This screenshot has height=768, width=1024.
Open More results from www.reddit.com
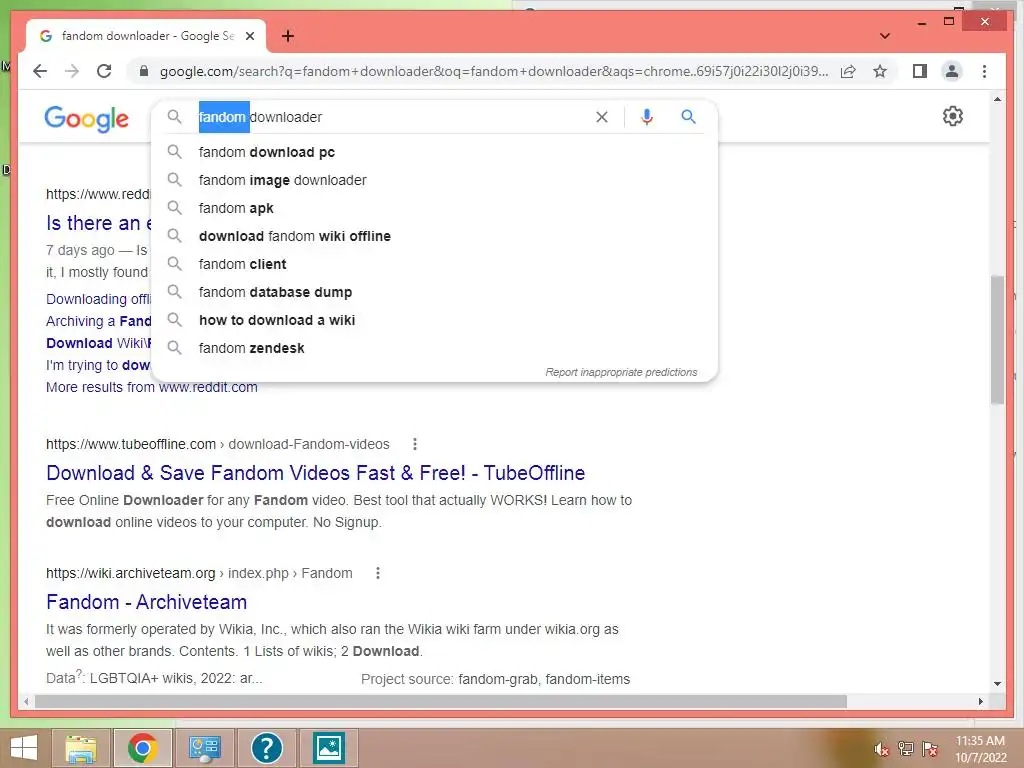point(152,387)
